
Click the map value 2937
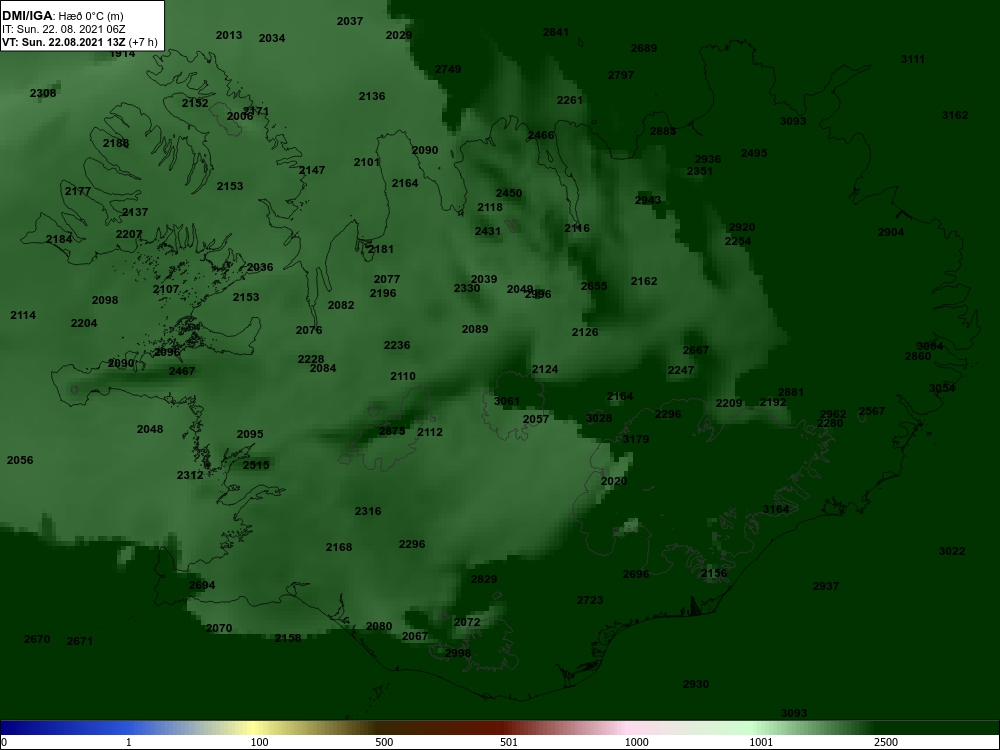click(826, 586)
